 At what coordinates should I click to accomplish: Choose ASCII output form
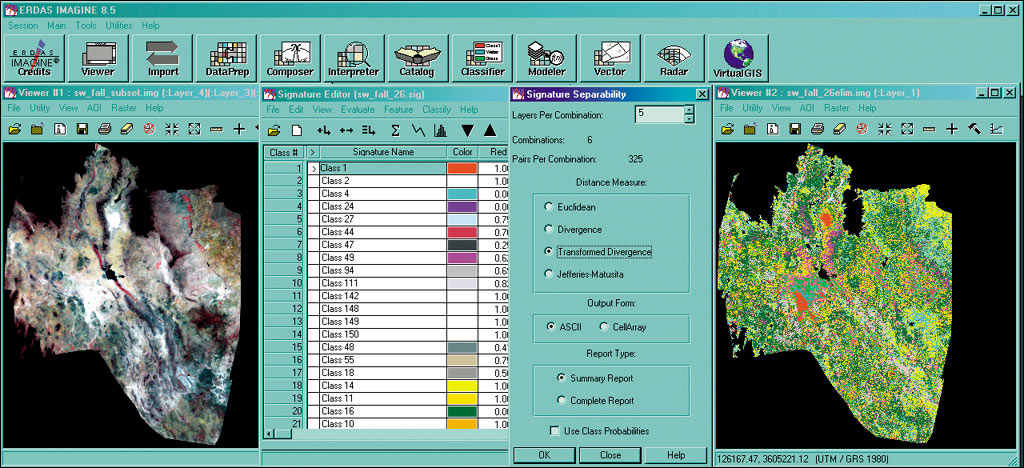pyautogui.click(x=551, y=327)
